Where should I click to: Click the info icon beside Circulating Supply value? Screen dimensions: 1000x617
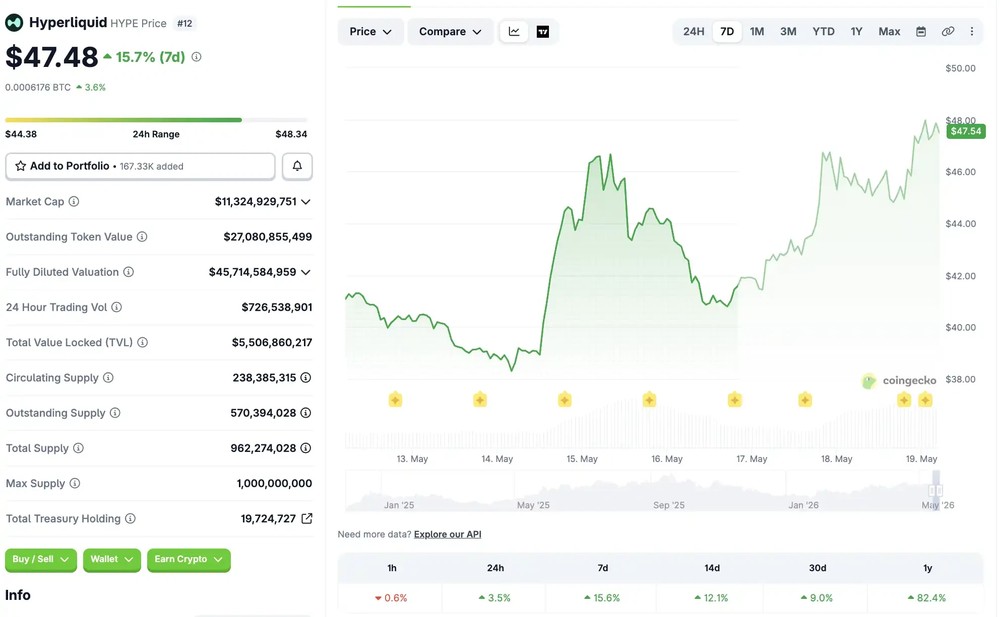pos(306,378)
